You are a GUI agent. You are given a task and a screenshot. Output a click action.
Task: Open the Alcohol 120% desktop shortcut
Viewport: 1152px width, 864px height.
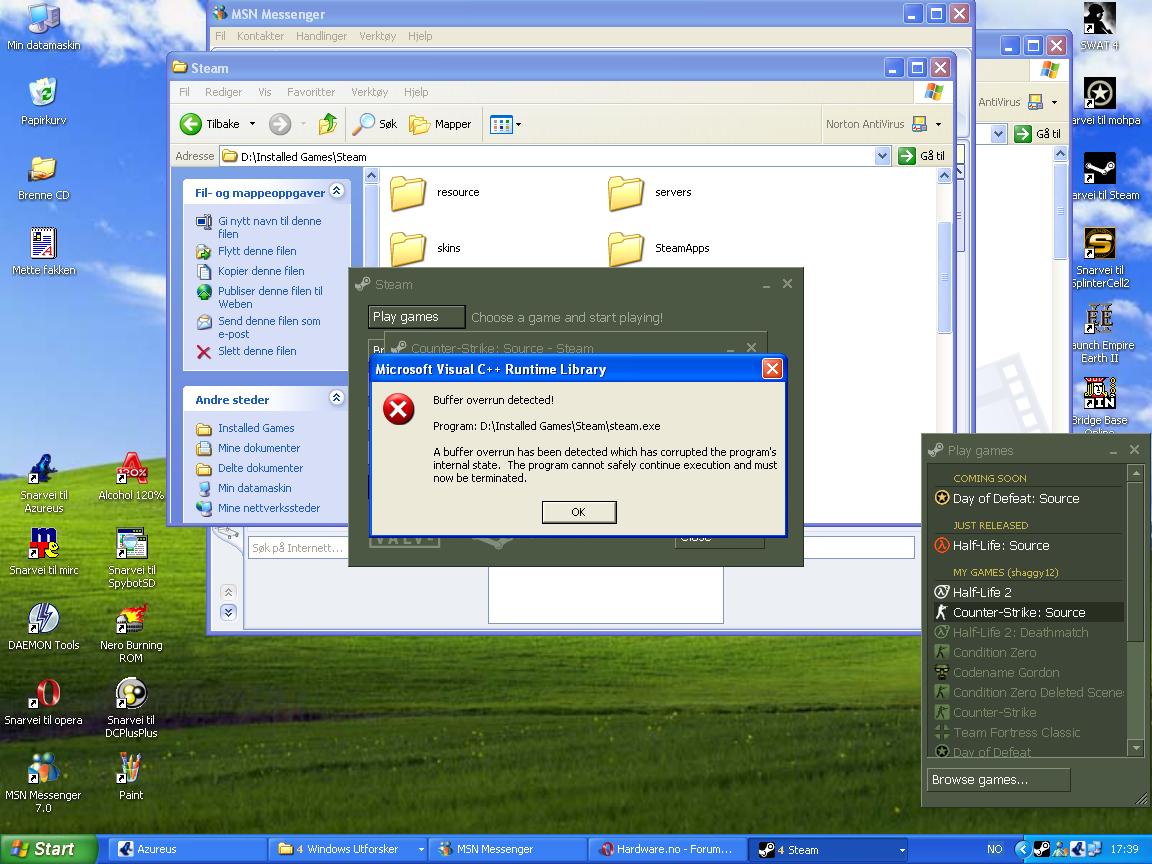point(131,471)
